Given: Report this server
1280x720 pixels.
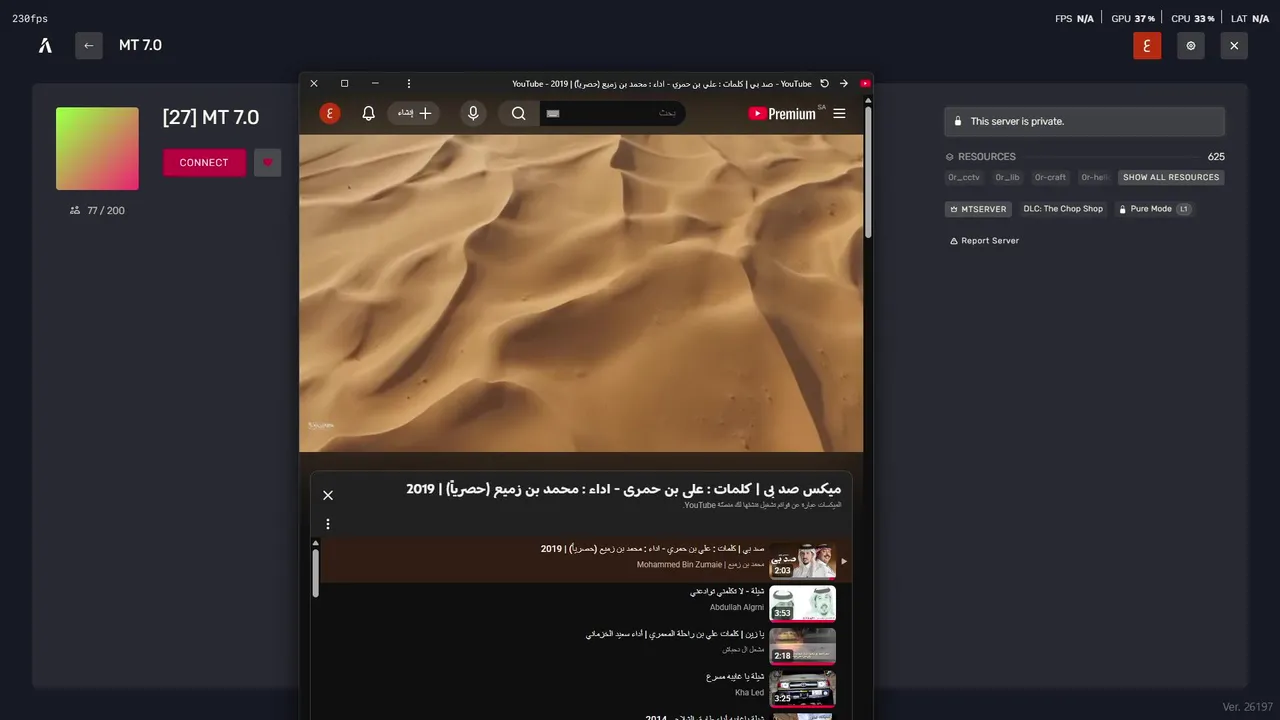Looking at the screenshot, I should point(984,241).
